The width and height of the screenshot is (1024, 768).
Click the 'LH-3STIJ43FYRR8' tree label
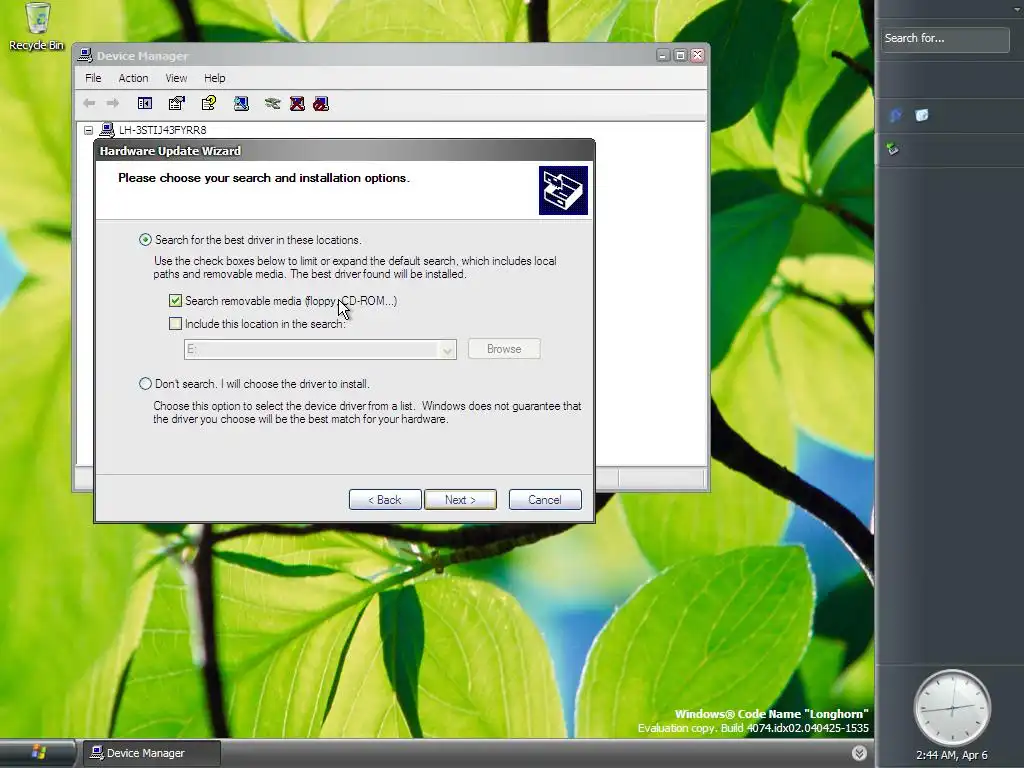[x=163, y=130]
